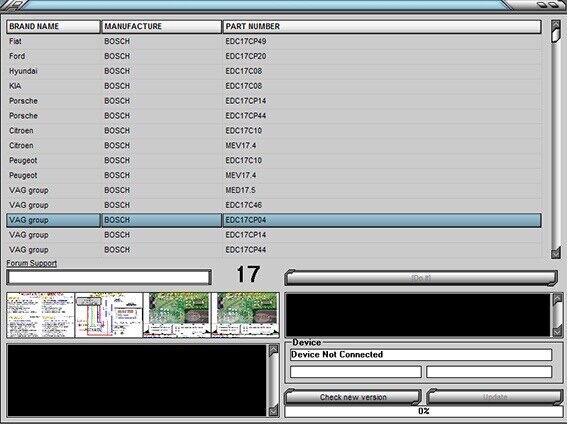Sort by MANUFACTURE column header
The image size is (567, 424).
point(162,26)
